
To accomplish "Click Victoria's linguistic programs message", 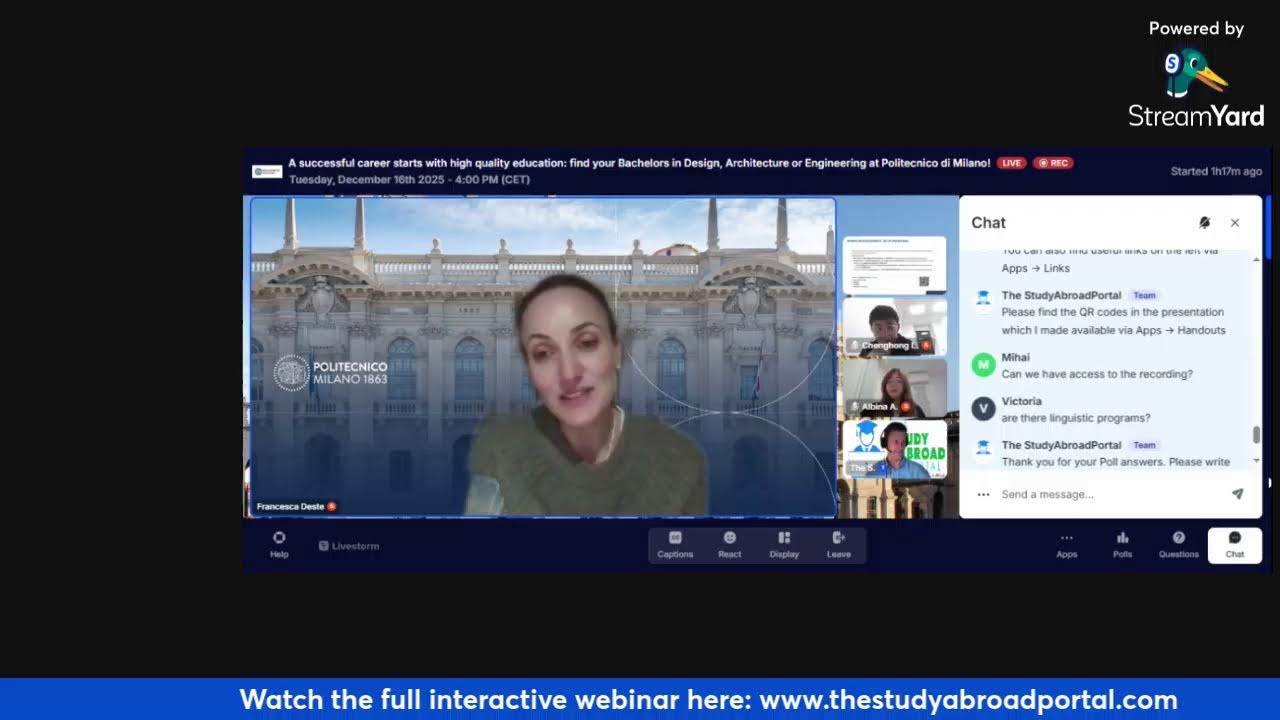I will pos(1076,418).
